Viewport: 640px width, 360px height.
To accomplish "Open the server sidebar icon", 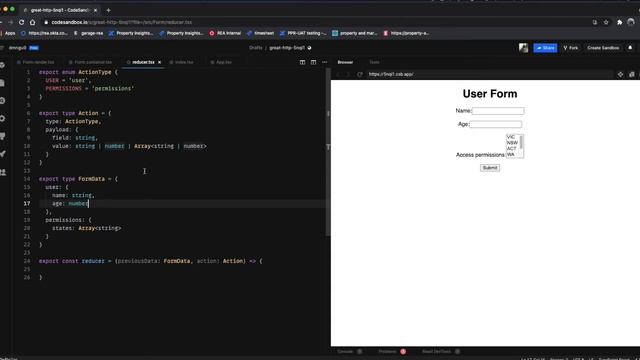I will tap(3, 136).
